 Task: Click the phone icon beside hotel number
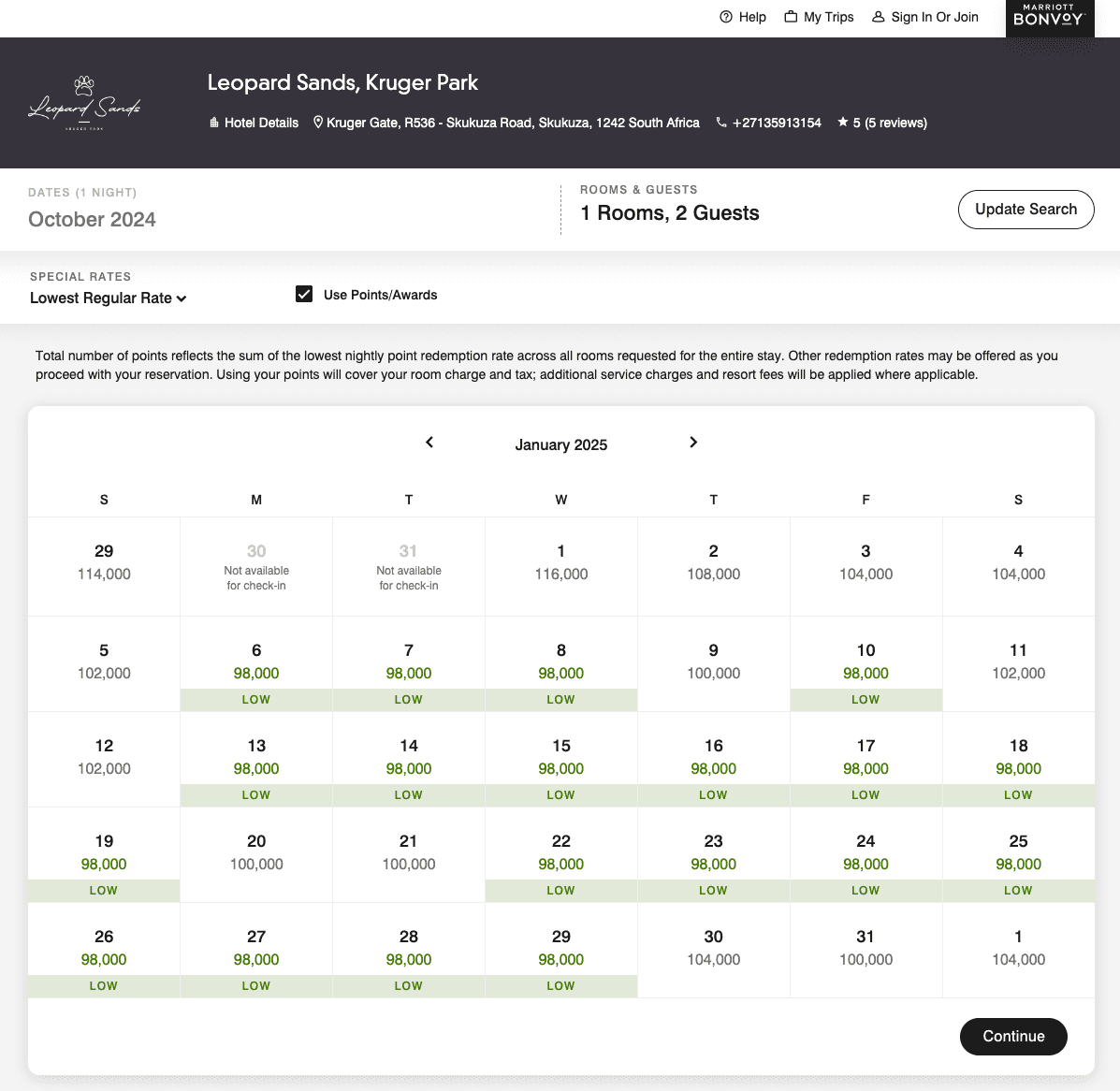(x=721, y=123)
